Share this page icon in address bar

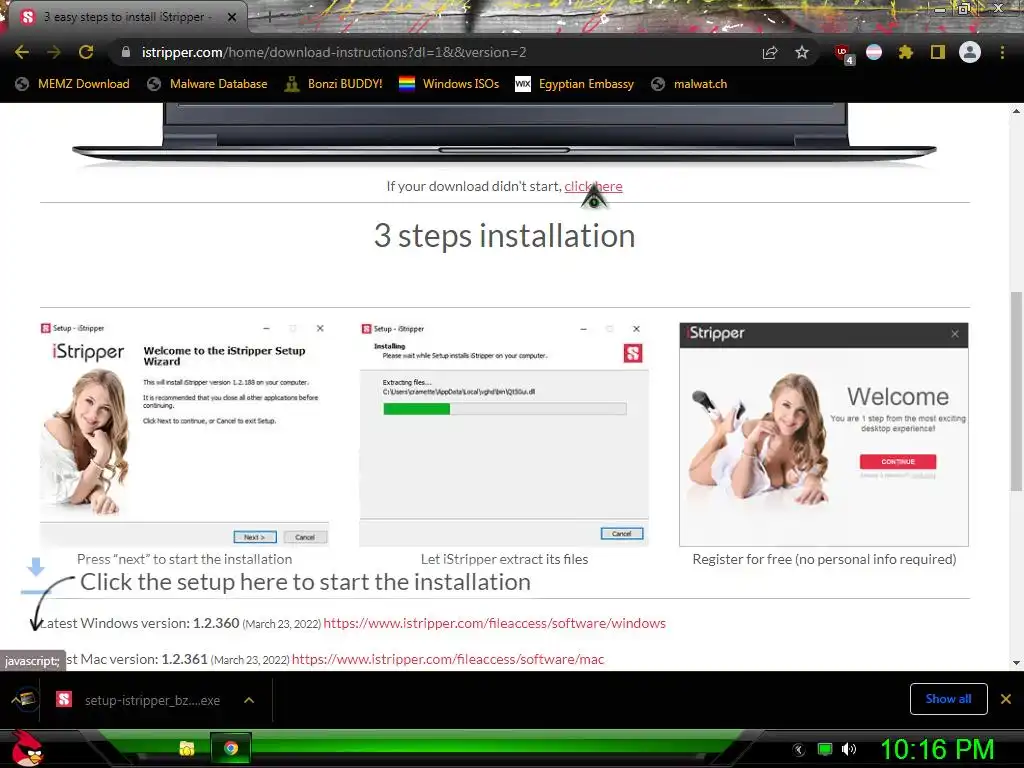tap(770, 52)
